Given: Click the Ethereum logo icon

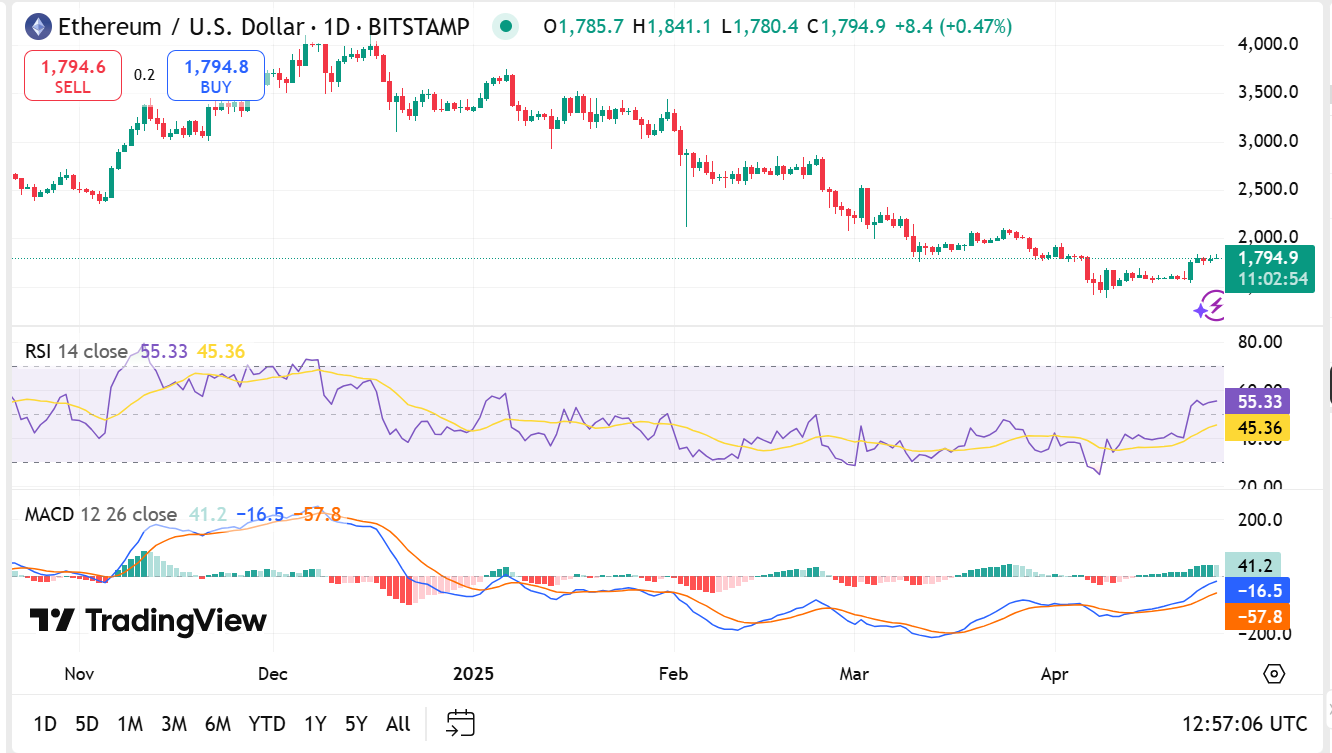Looking at the screenshot, I should (x=38, y=27).
